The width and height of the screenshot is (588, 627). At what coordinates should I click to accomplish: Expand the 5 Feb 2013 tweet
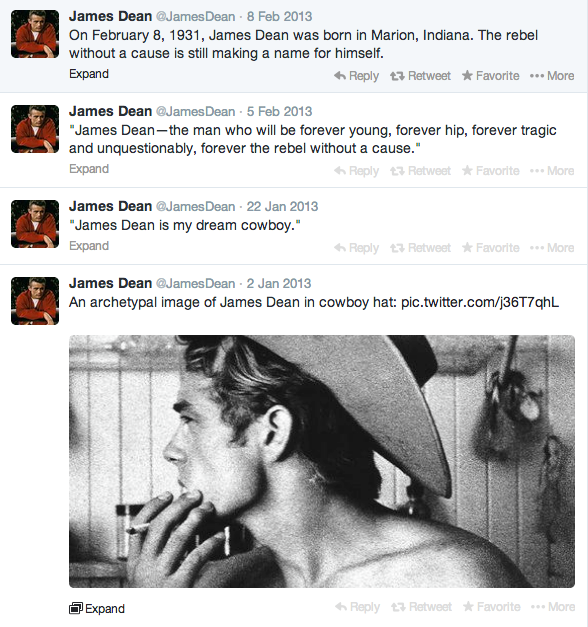click(x=89, y=169)
